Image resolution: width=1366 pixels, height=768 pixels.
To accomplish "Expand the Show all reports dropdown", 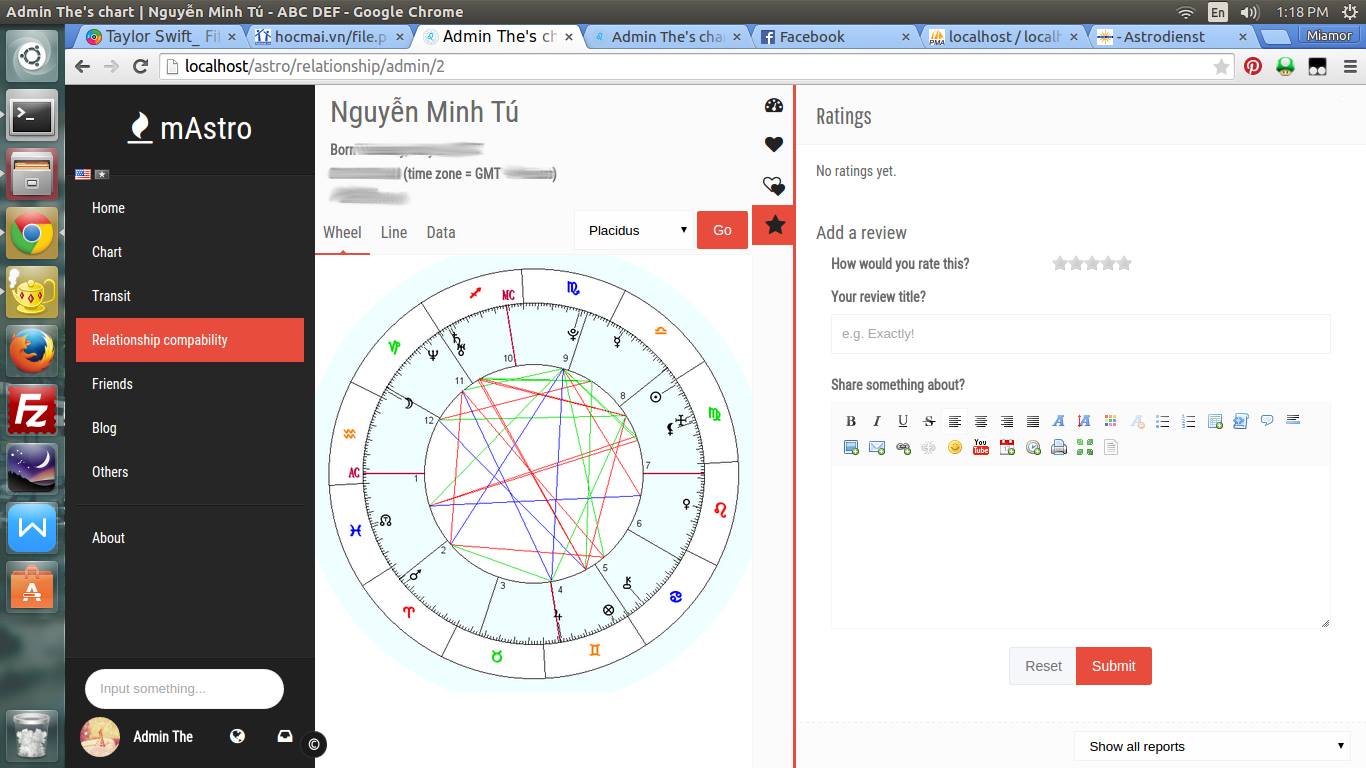I will (x=1216, y=746).
